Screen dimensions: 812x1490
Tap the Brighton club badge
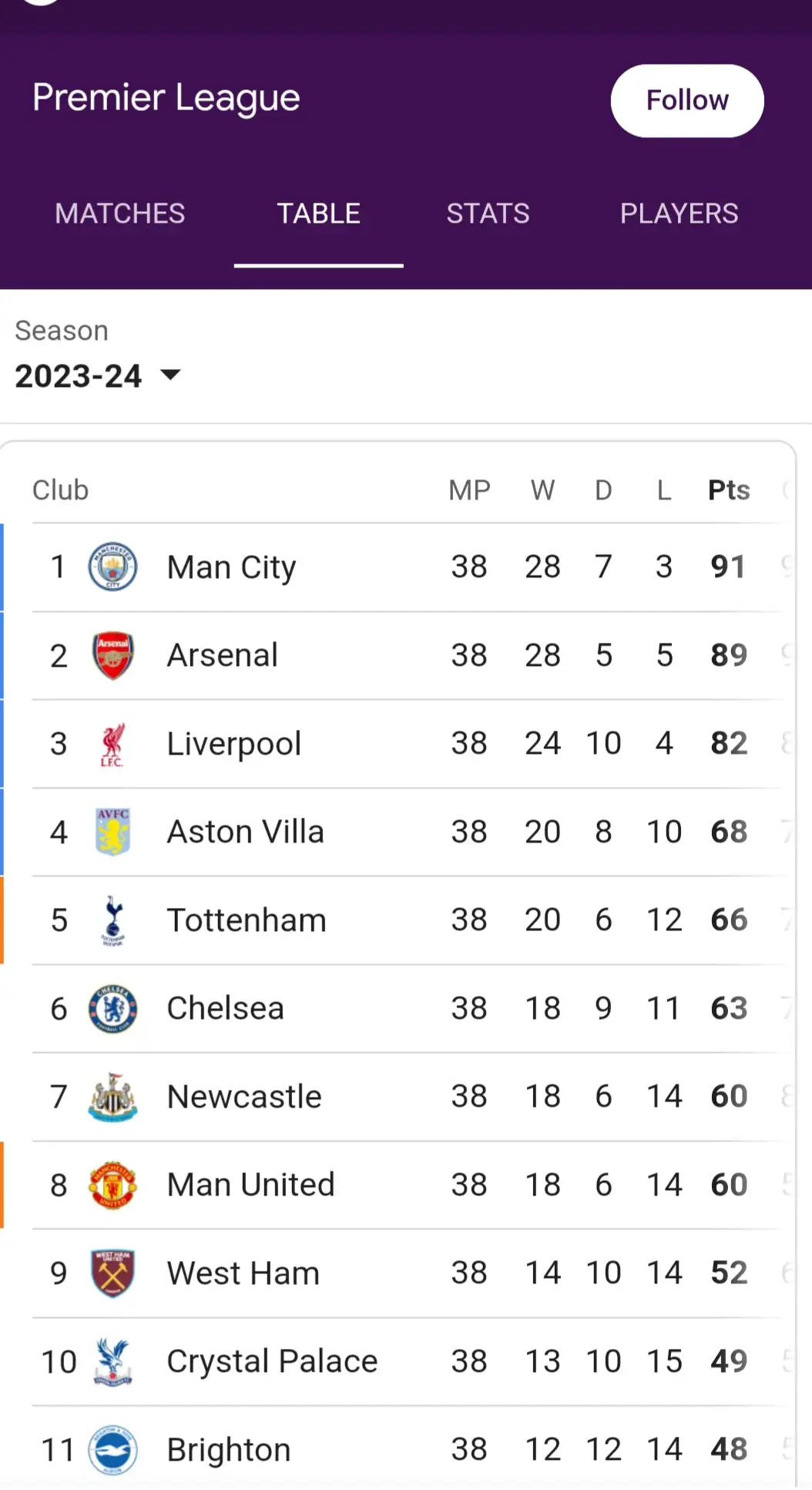tap(112, 1449)
